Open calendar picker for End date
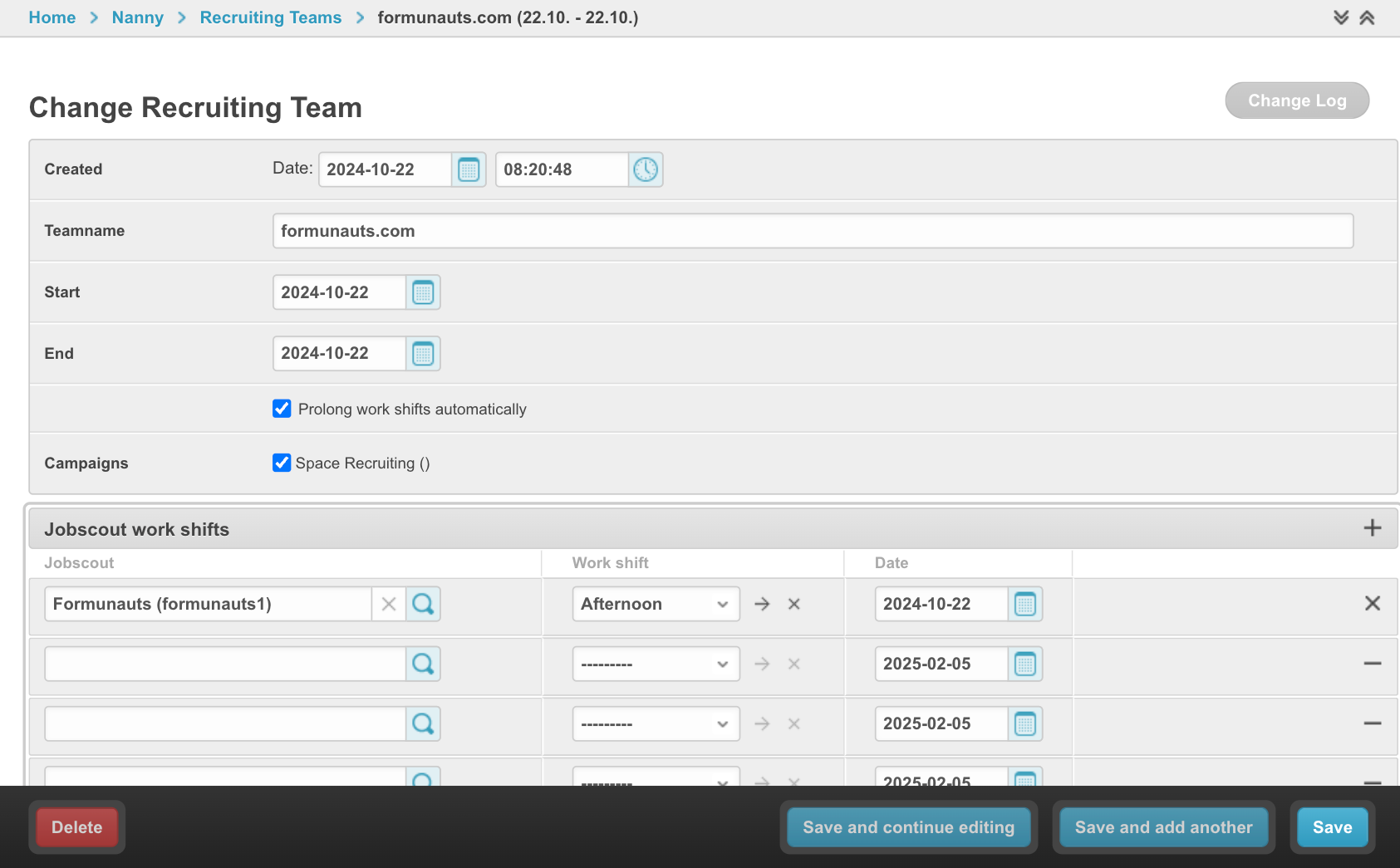This screenshot has height=868, width=1400. [423, 354]
